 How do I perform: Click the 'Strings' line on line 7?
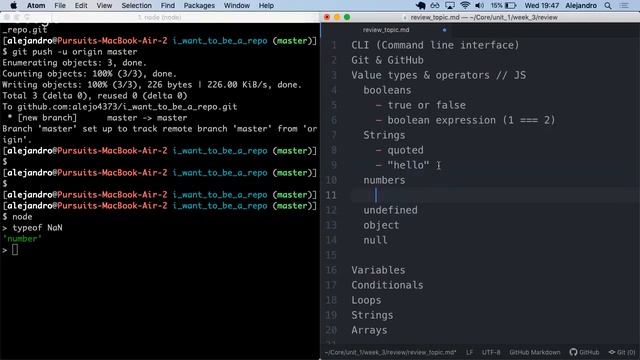(384, 135)
